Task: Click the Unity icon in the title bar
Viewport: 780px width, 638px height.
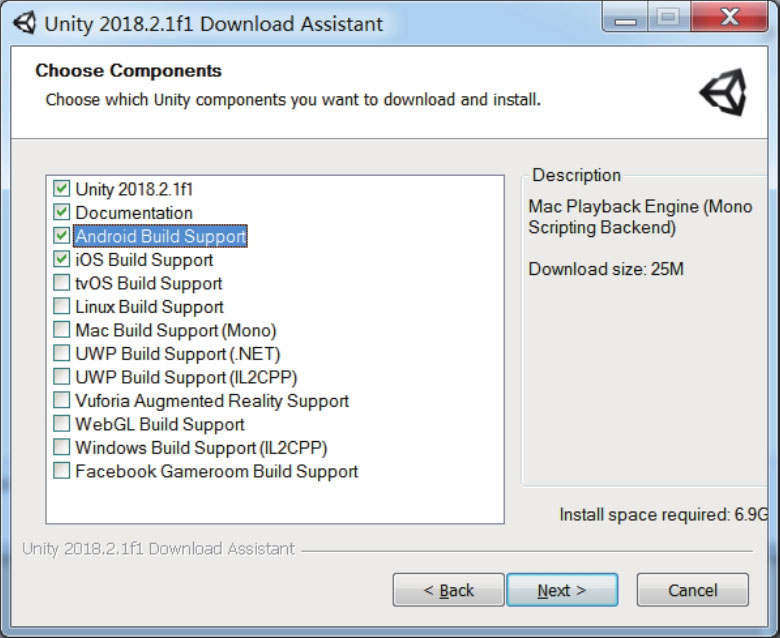Action: [x=24, y=23]
